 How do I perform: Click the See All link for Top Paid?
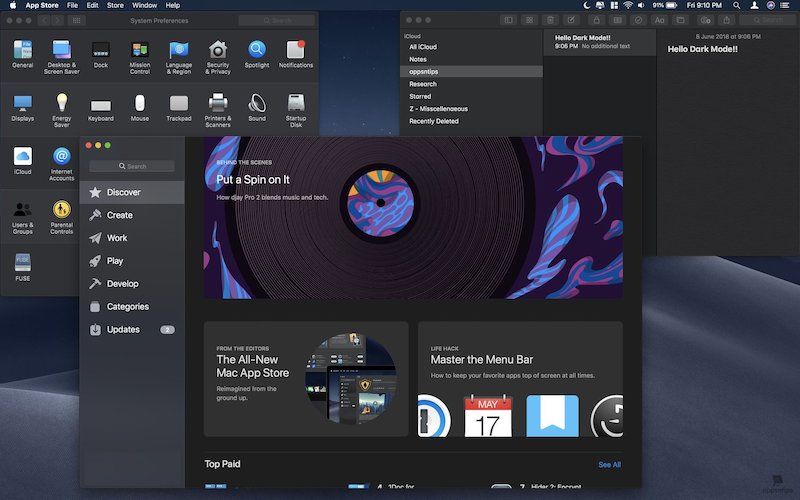(x=609, y=465)
